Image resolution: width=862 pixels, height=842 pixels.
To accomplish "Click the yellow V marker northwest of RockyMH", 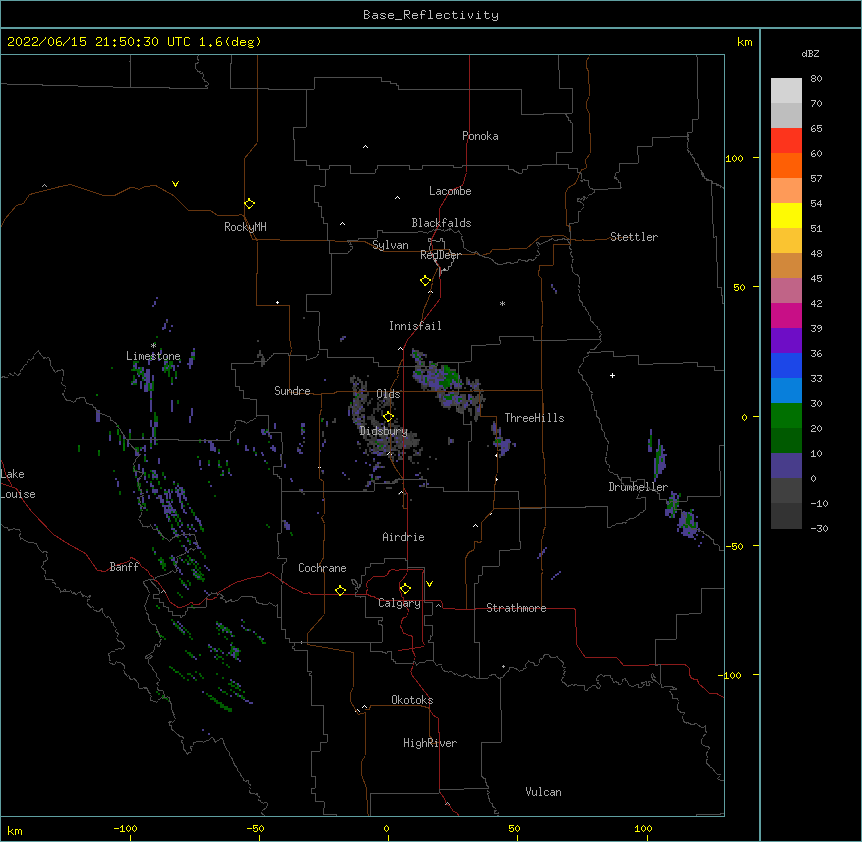I will 175,184.
